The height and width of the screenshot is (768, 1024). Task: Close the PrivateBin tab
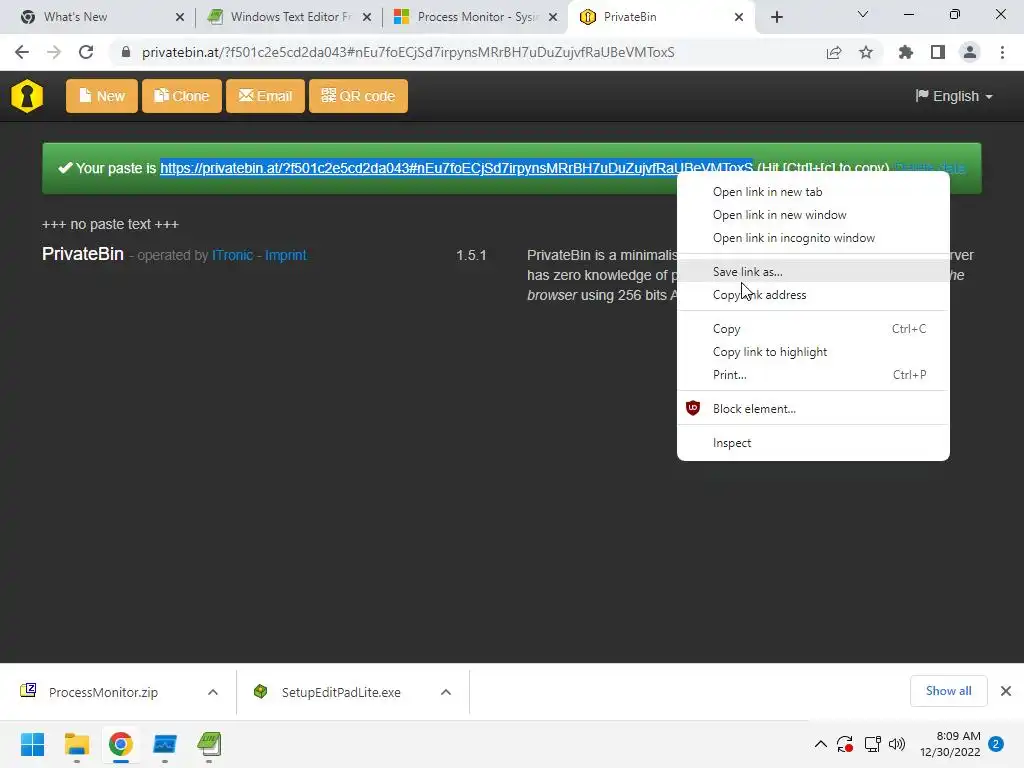(739, 17)
